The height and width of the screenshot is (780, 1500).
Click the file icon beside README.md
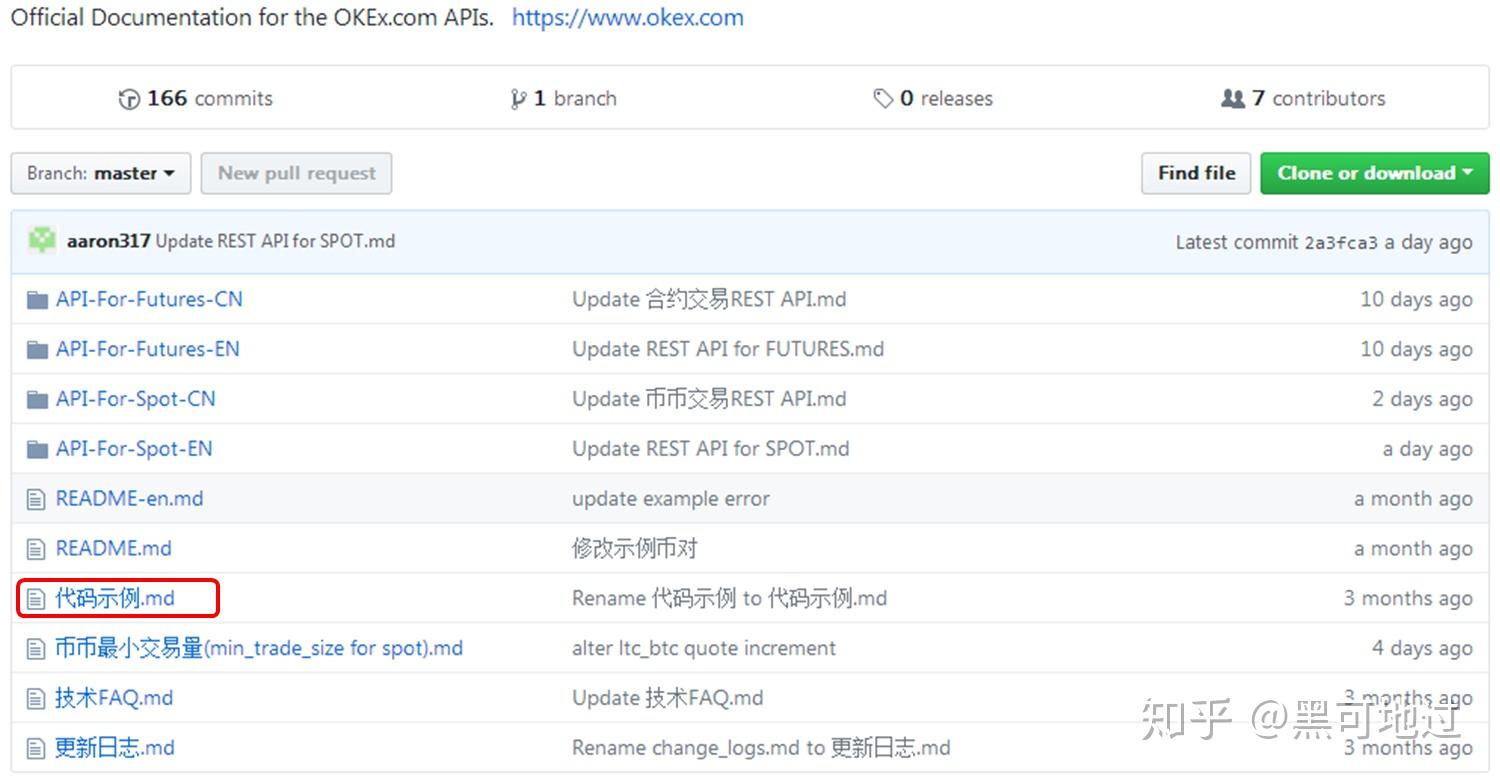click(x=34, y=548)
